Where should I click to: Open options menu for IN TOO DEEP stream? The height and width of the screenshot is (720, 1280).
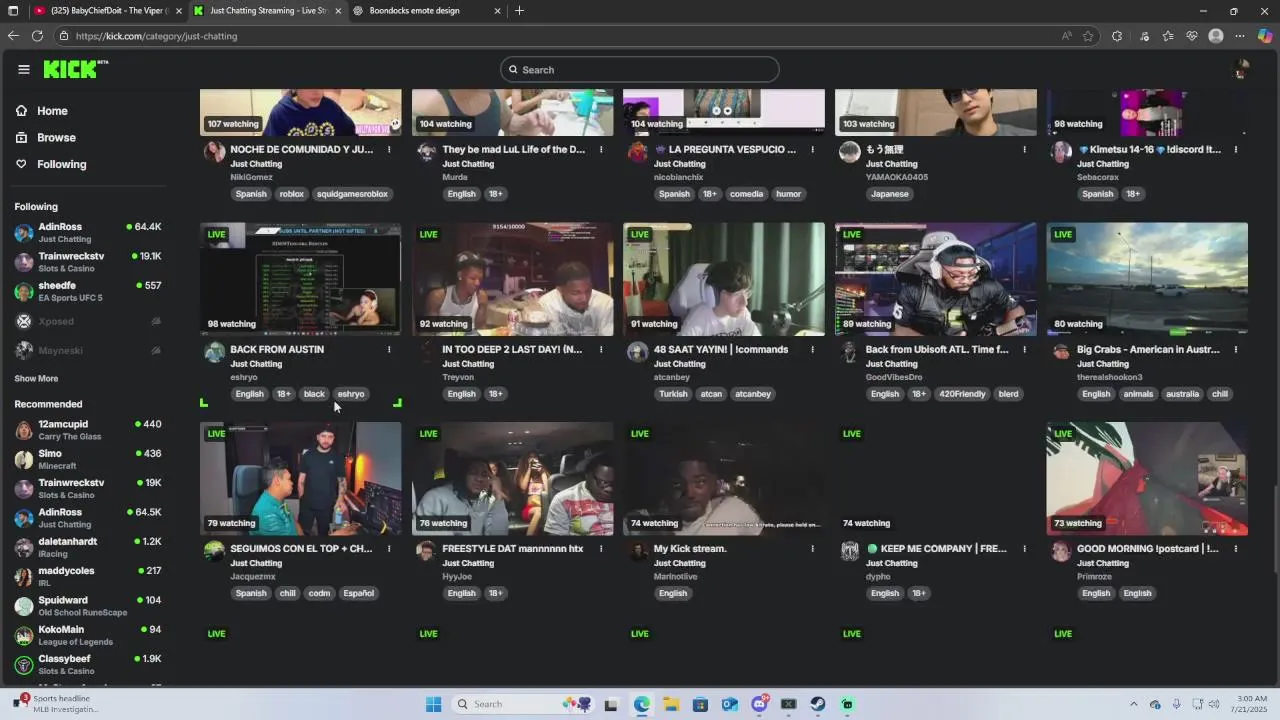pyautogui.click(x=601, y=349)
